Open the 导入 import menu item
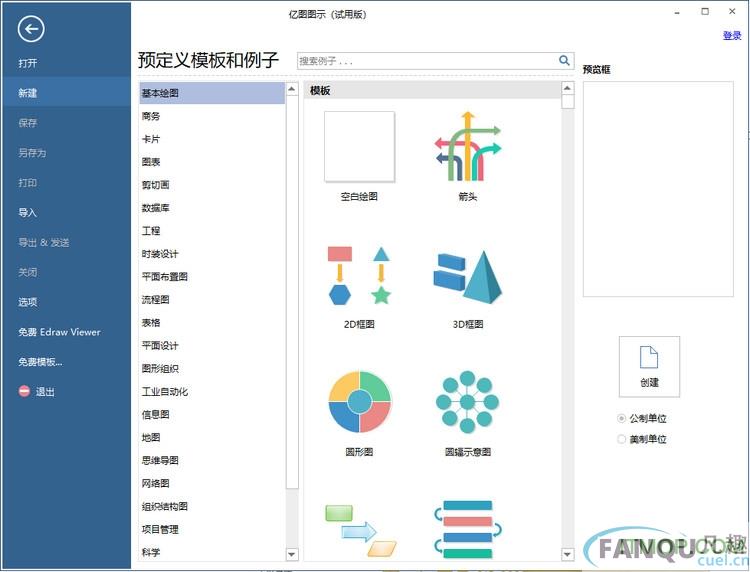 click(x=28, y=213)
